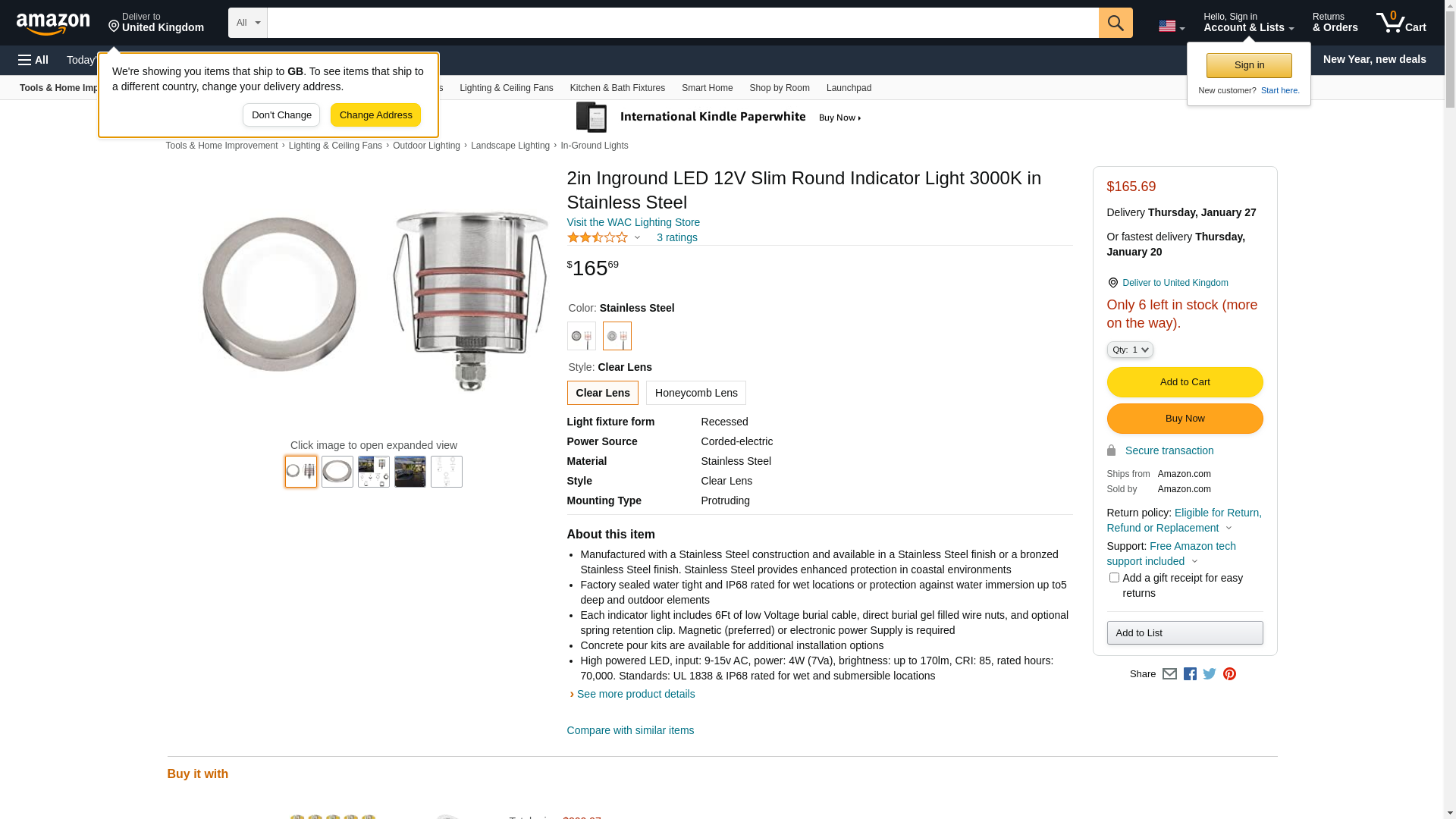This screenshot has height=819, width=1456.
Task: Open the shopping cart
Action: click(1401, 23)
